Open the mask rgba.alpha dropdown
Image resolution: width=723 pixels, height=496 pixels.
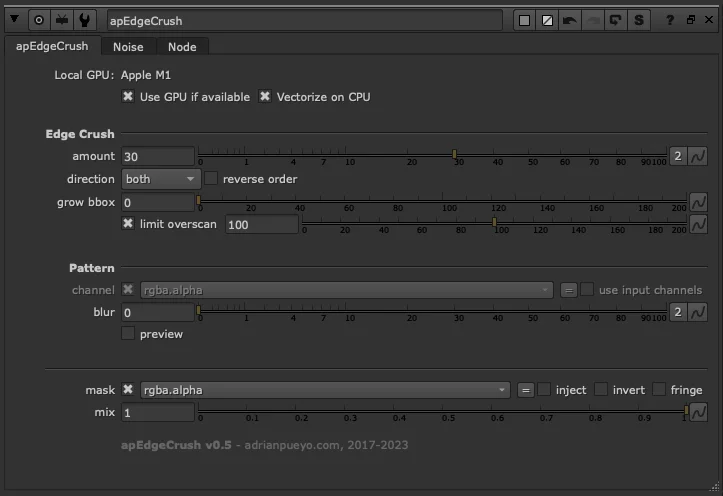click(x=325, y=390)
